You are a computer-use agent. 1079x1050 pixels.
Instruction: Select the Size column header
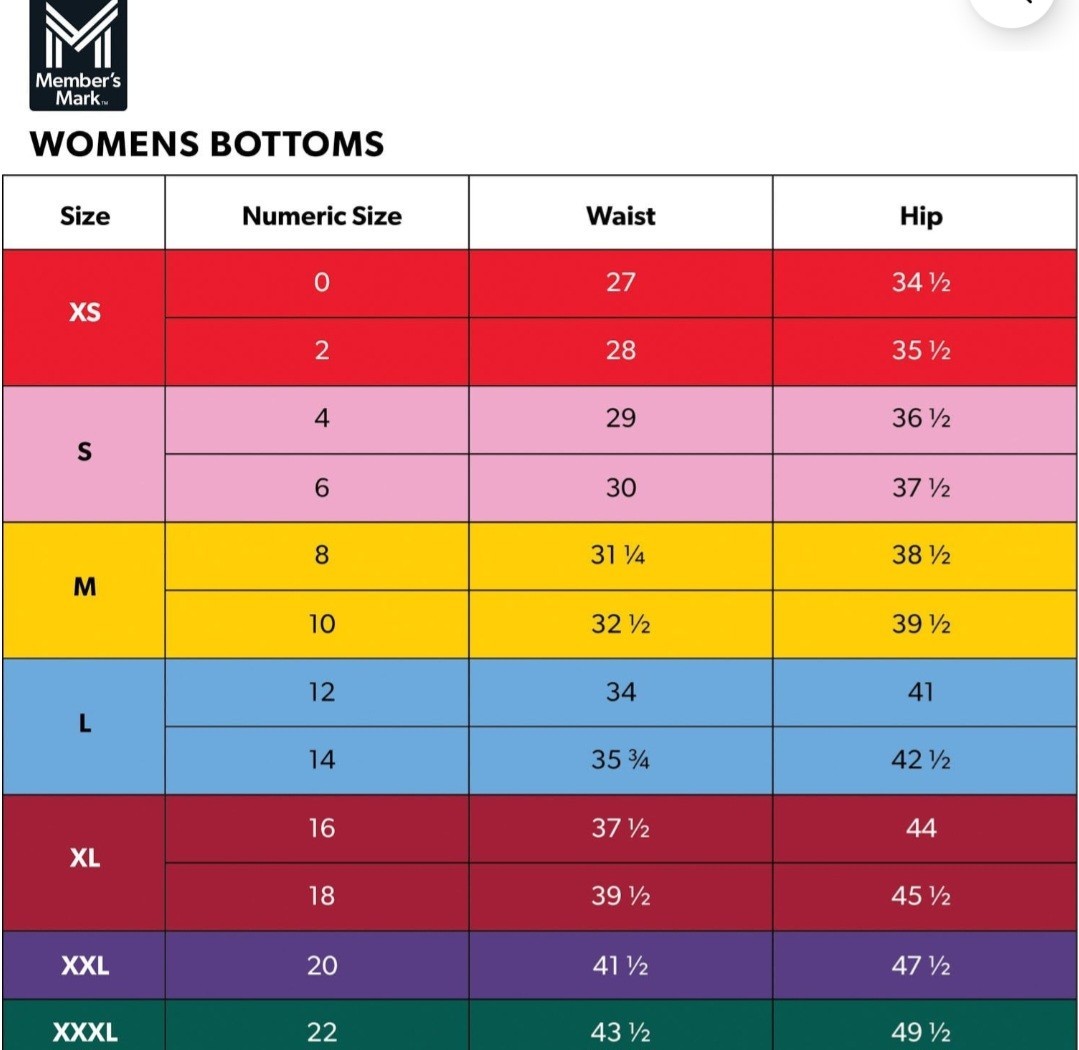pyautogui.click(x=85, y=216)
